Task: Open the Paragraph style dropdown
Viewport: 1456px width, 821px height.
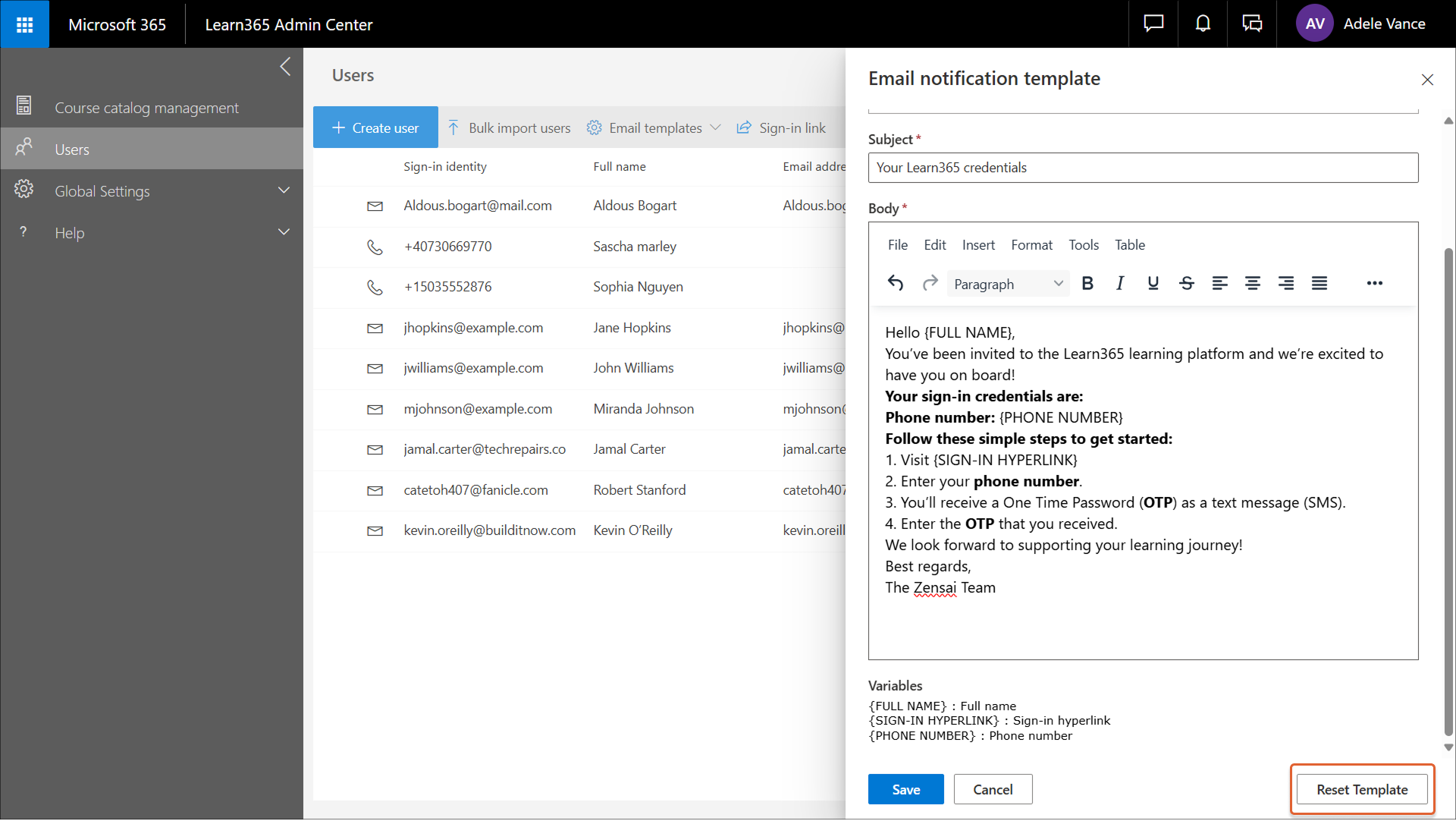Action: (x=1008, y=284)
